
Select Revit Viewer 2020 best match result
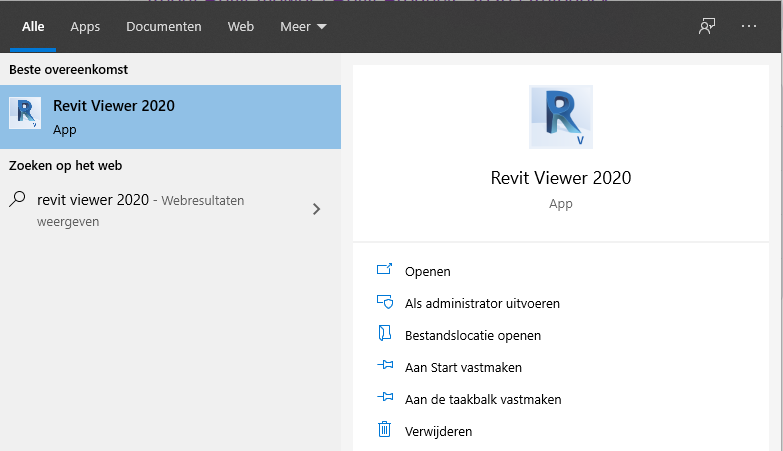click(x=170, y=117)
